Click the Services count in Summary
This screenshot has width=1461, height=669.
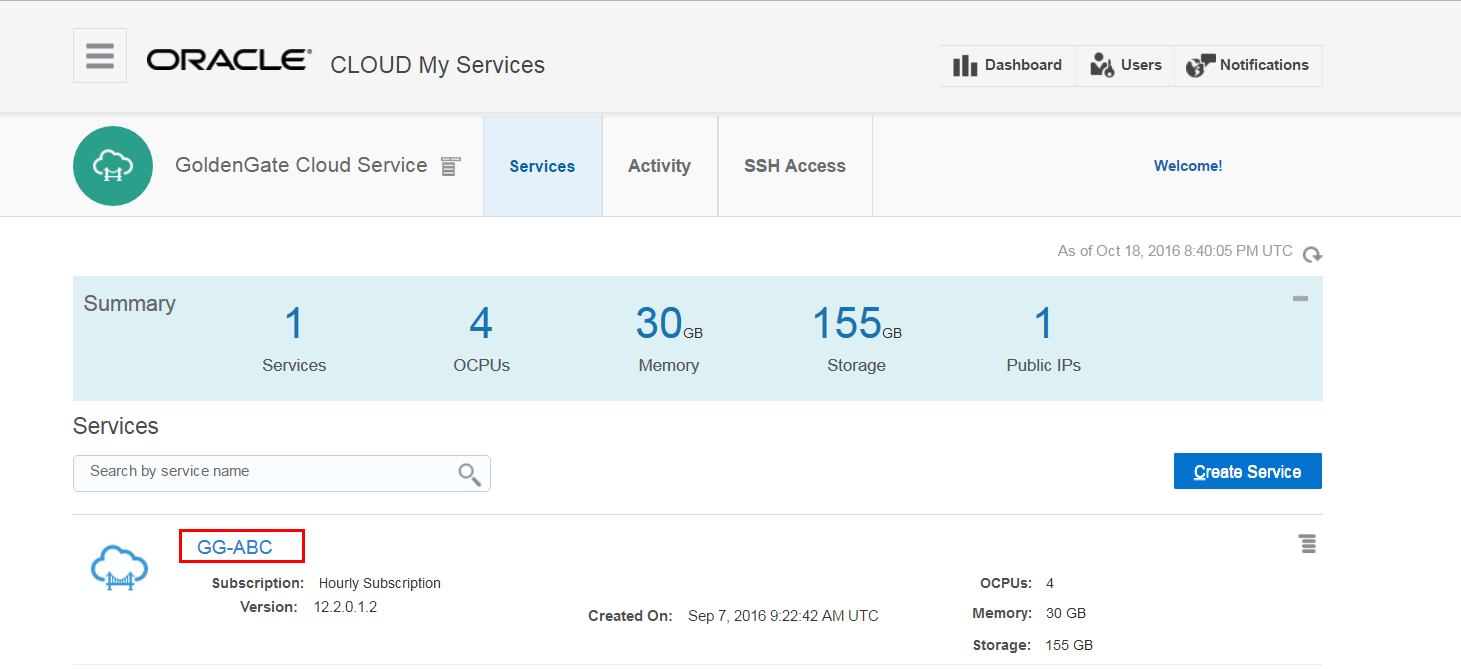point(294,324)
